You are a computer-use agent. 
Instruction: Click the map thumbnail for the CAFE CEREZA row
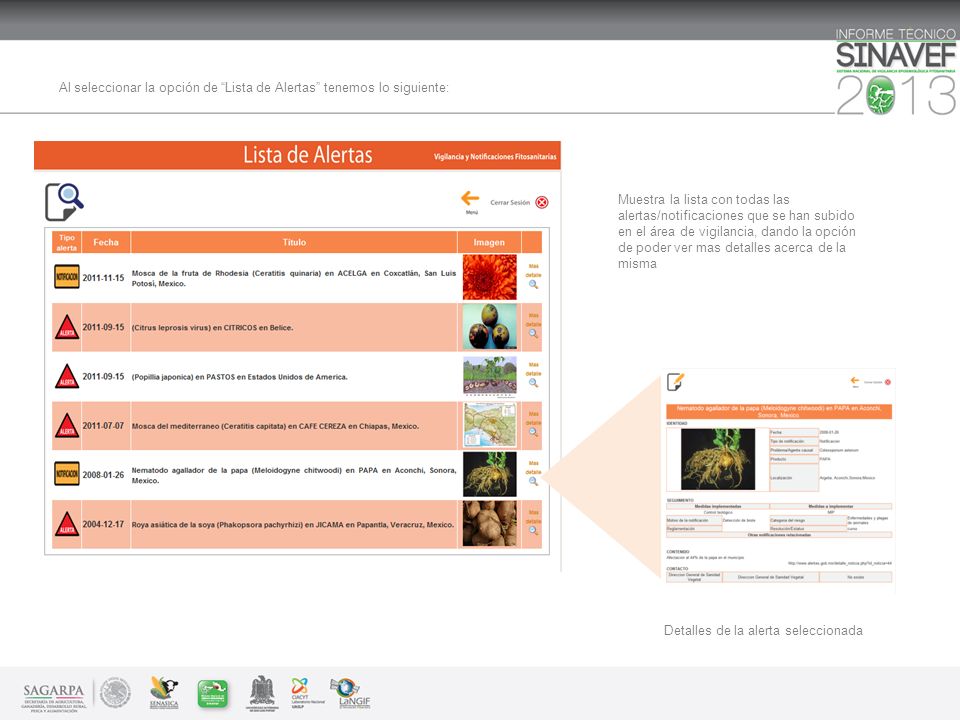point(490,425)
